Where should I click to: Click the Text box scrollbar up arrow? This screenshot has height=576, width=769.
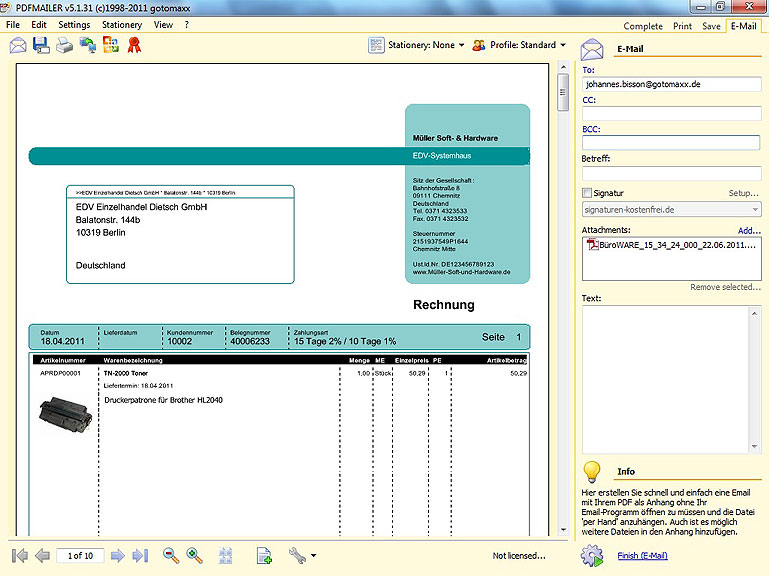coord(755,313)
